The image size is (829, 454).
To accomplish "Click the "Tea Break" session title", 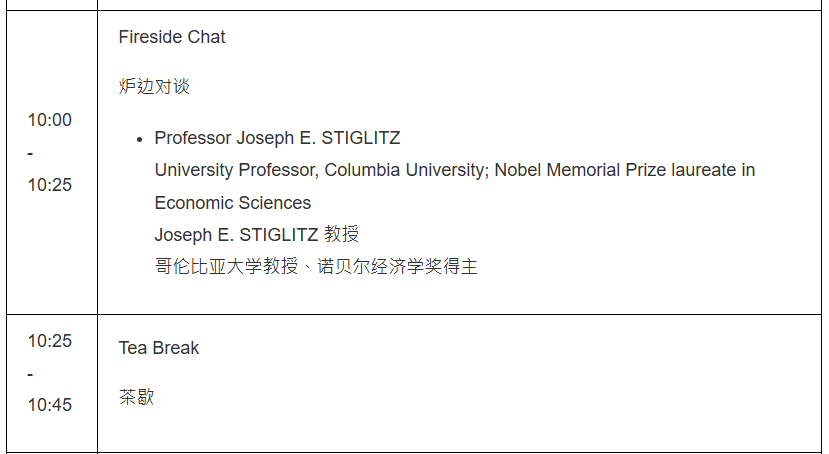I will pyautogui.click(x=159, y=348).
